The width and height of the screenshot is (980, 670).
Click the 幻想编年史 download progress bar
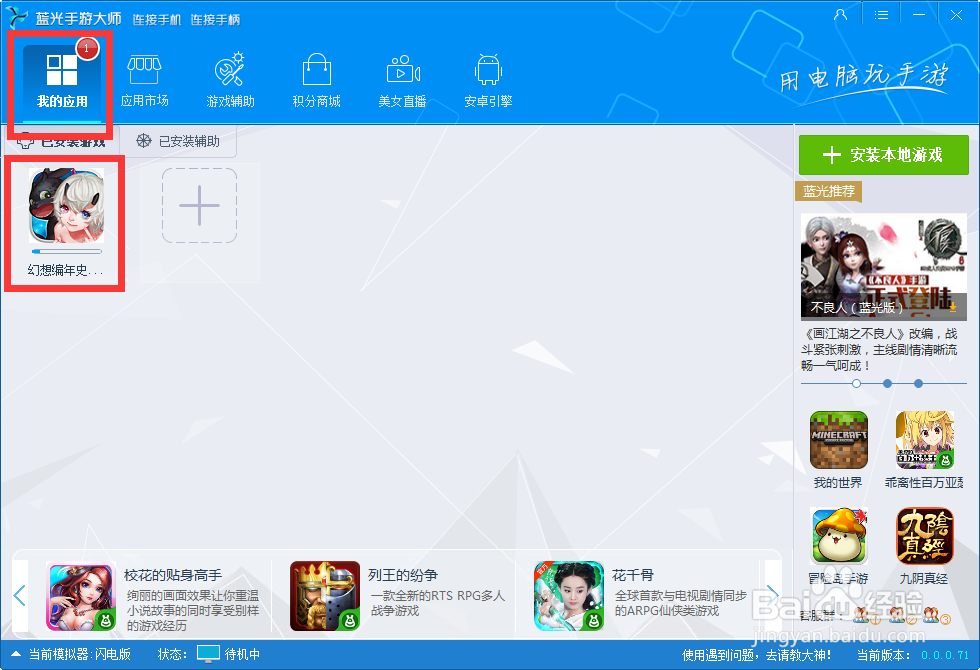[x=66, y=251]
